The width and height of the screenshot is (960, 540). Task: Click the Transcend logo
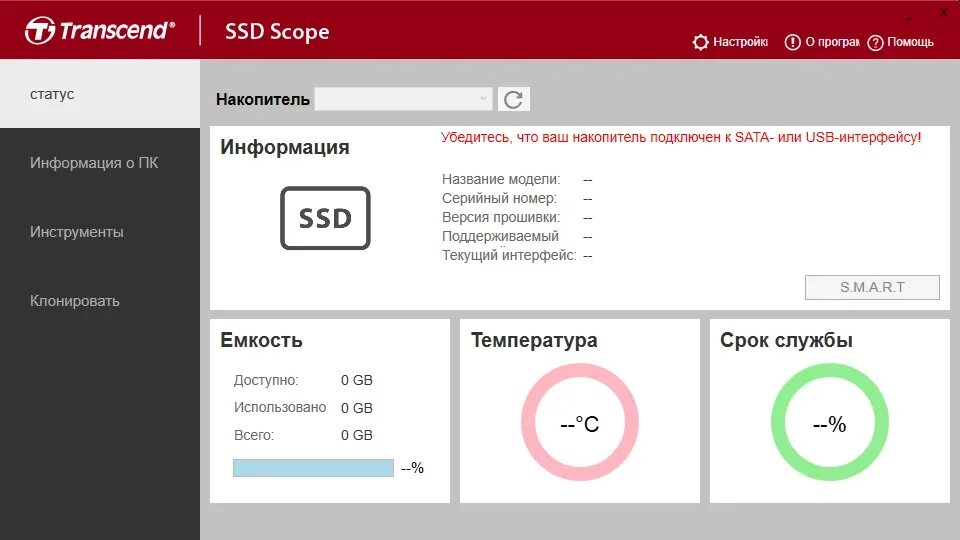(100, 31)
